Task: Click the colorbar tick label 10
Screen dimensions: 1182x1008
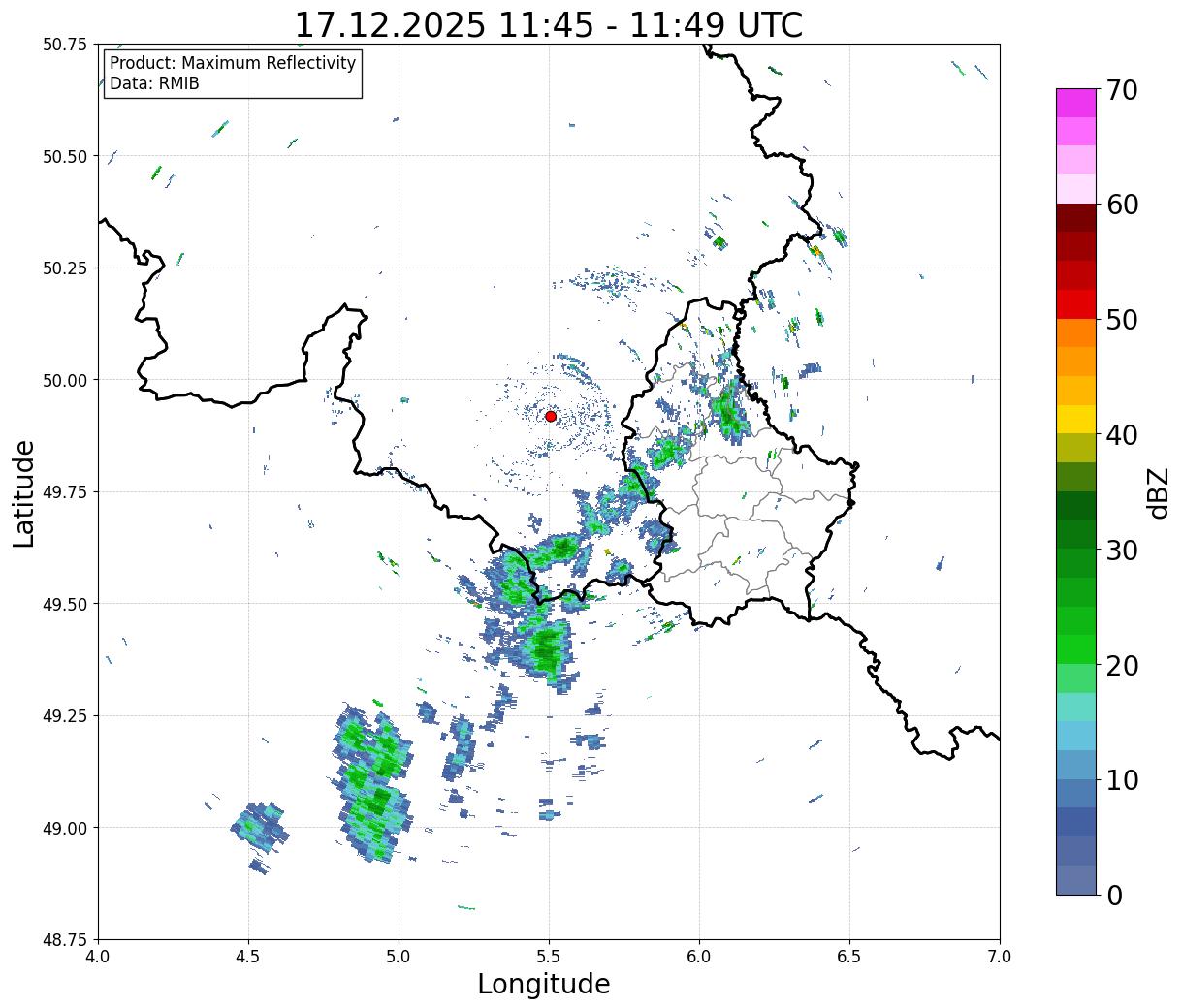Action: coord(1122,780)
